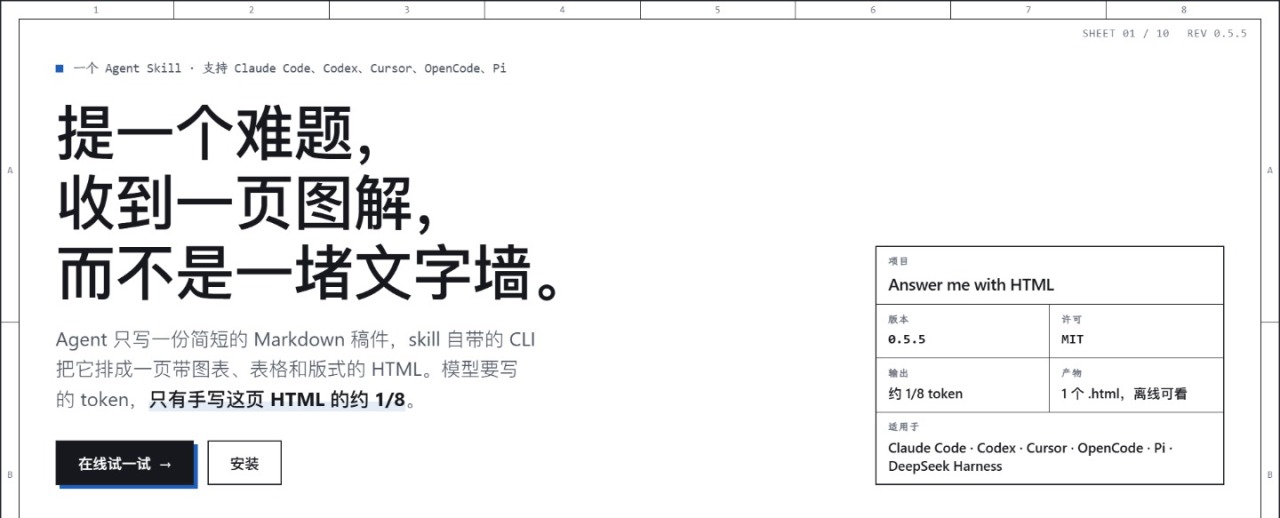
Task: Click the headline line 提一个难题,
Action: (216, 134)
